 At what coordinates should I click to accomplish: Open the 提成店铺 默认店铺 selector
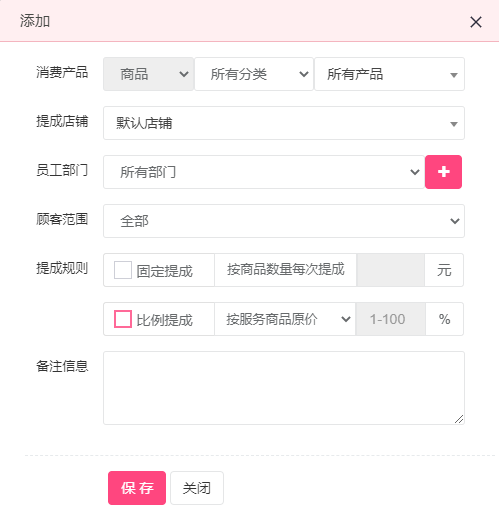[x=284, y=123]
